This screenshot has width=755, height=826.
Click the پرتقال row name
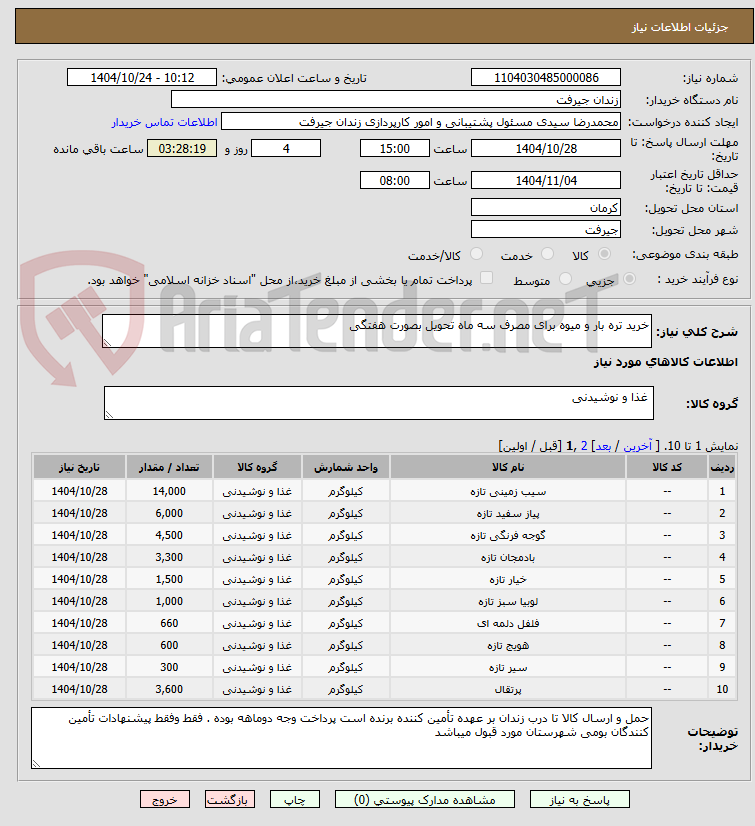click(x=508, y=690)
